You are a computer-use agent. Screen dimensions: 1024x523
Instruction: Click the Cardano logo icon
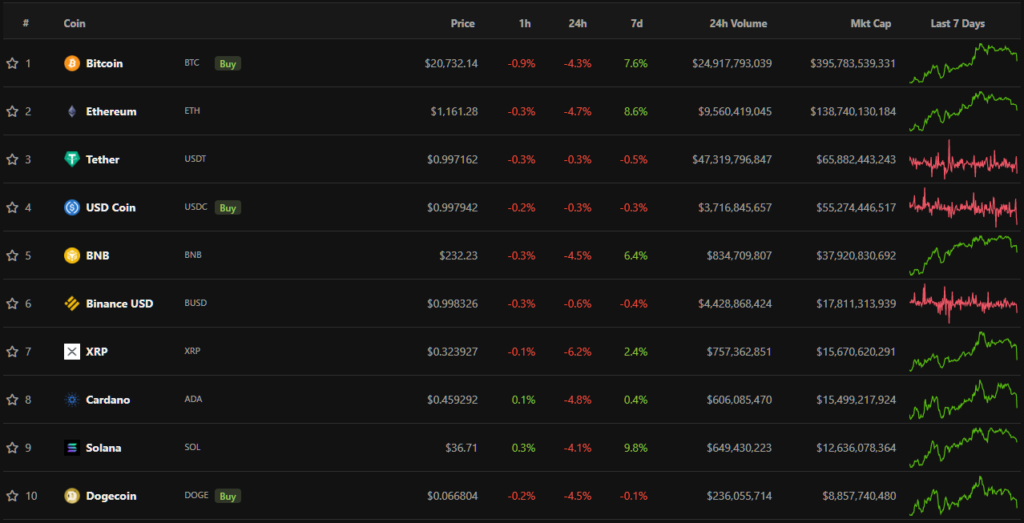[x=72, y=400]
